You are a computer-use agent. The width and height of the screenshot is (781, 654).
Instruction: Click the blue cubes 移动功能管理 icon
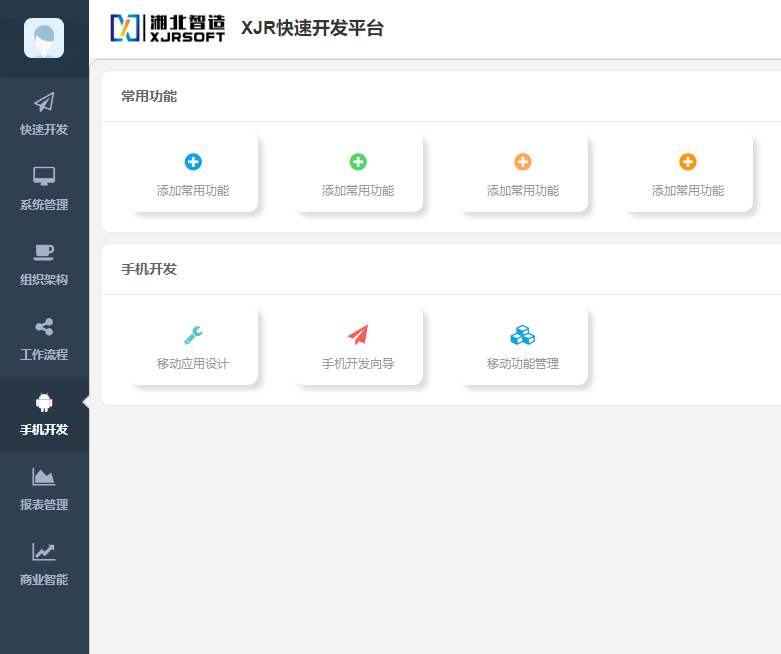[x=523, y=335]
